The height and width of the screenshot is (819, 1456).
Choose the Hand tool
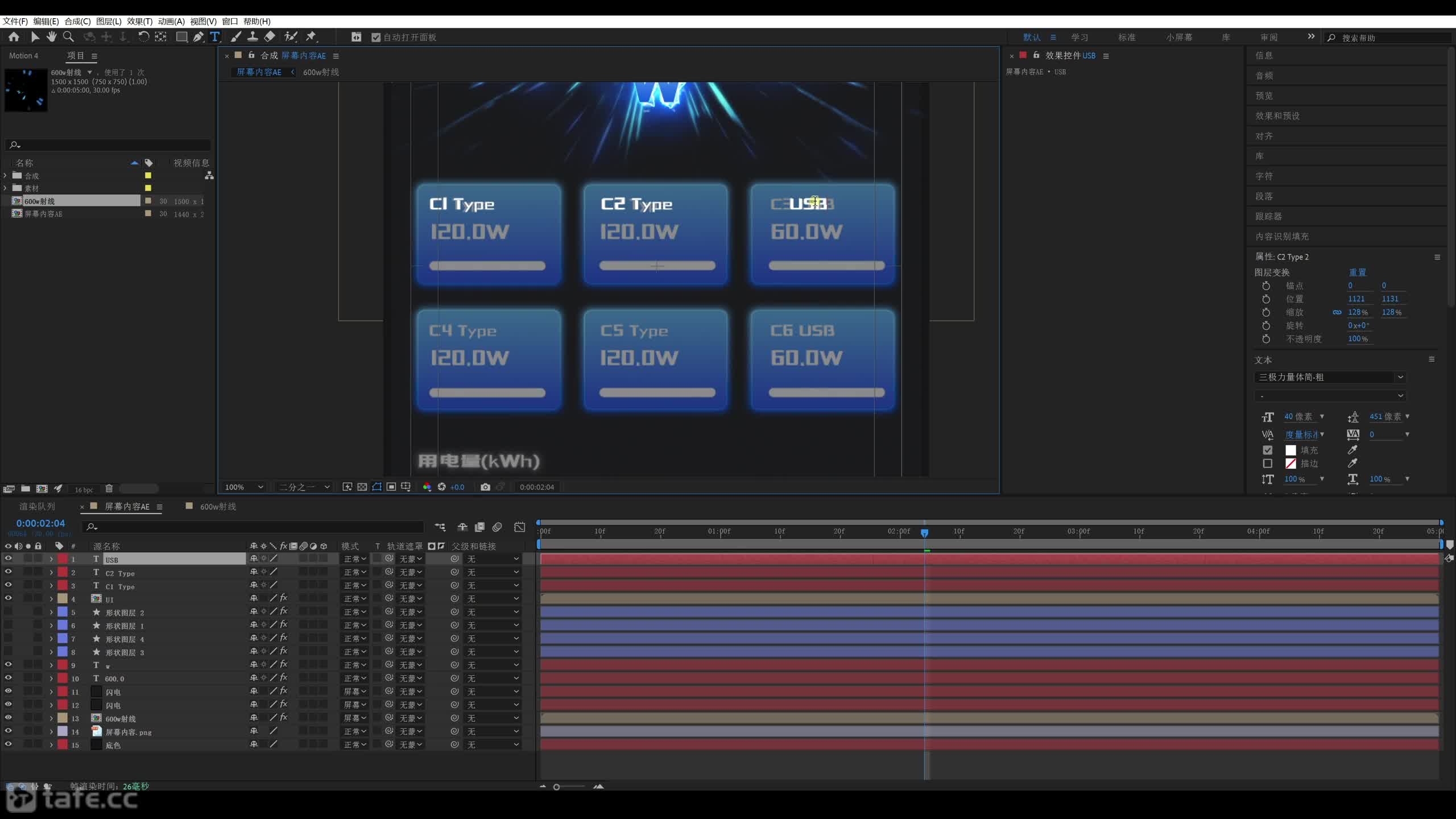[51, 37]
